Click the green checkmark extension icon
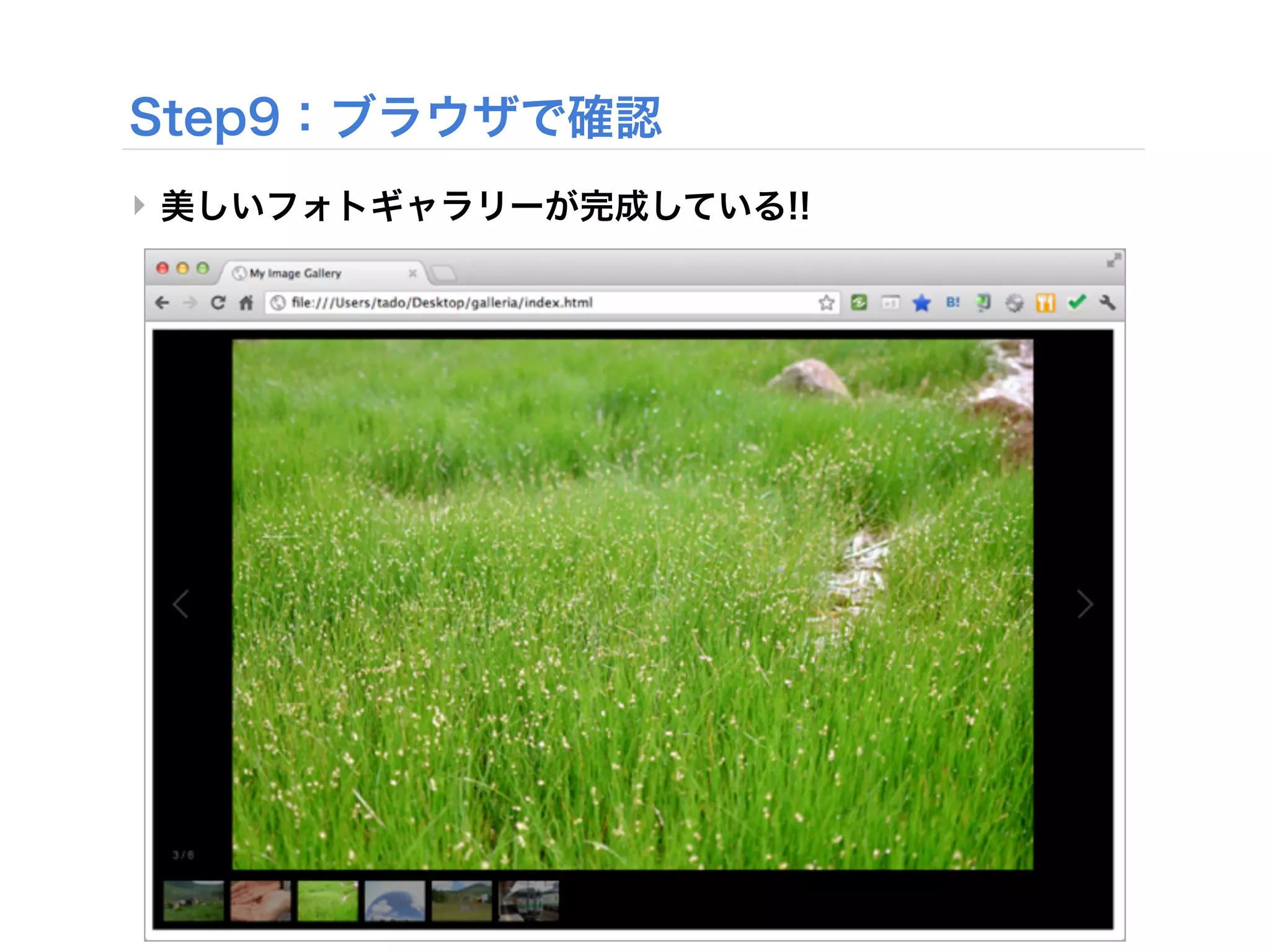 point(1077,302)
